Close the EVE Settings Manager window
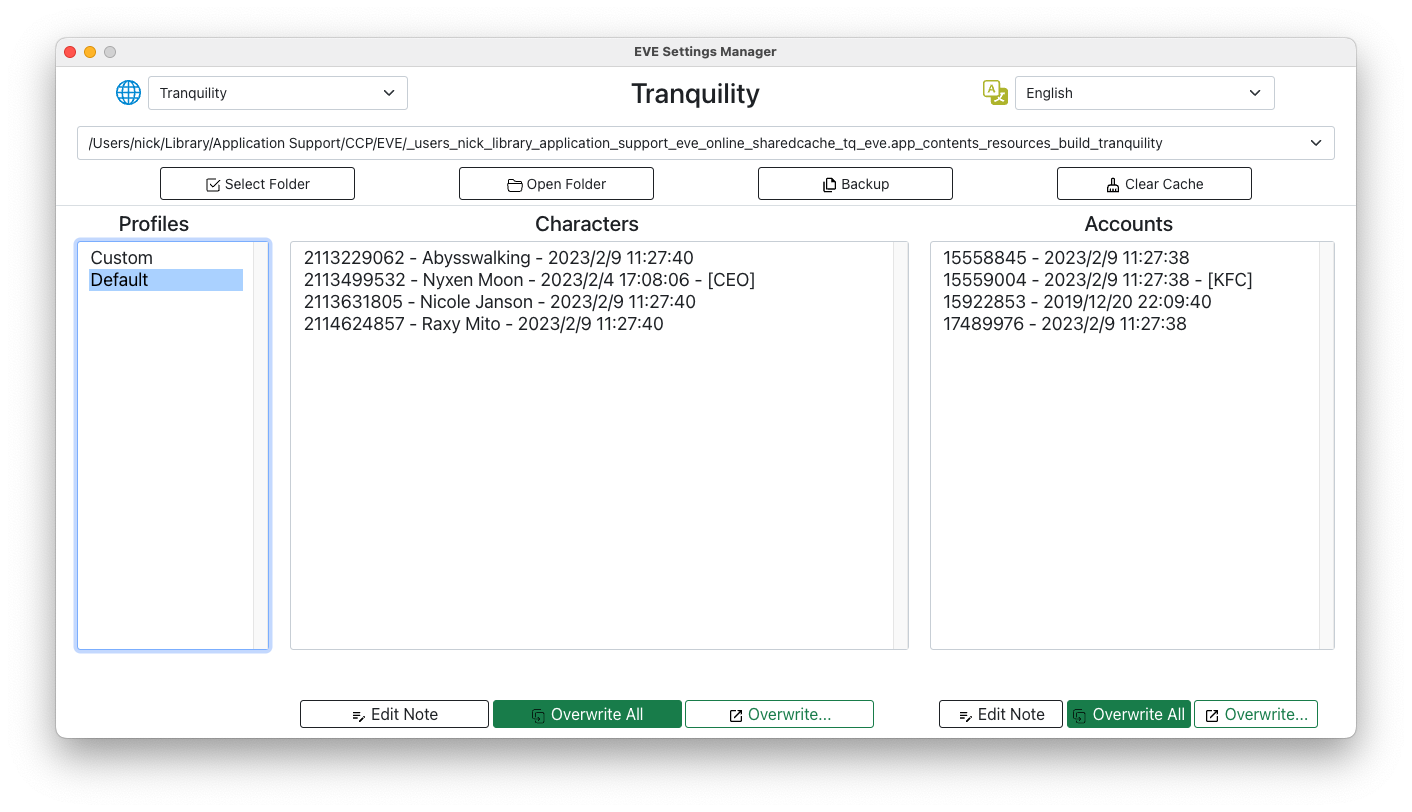Image resolution: width=1412 pixels, height=812 pixels. point(70,52)
